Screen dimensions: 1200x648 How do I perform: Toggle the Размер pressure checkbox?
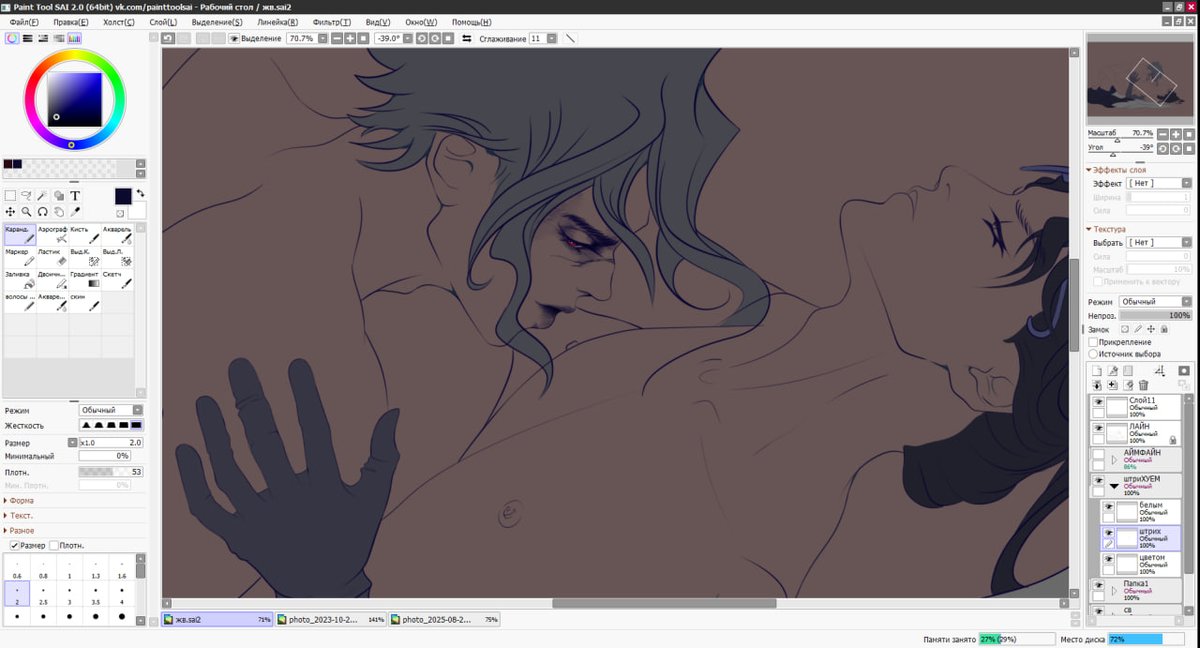coord(14,546)
